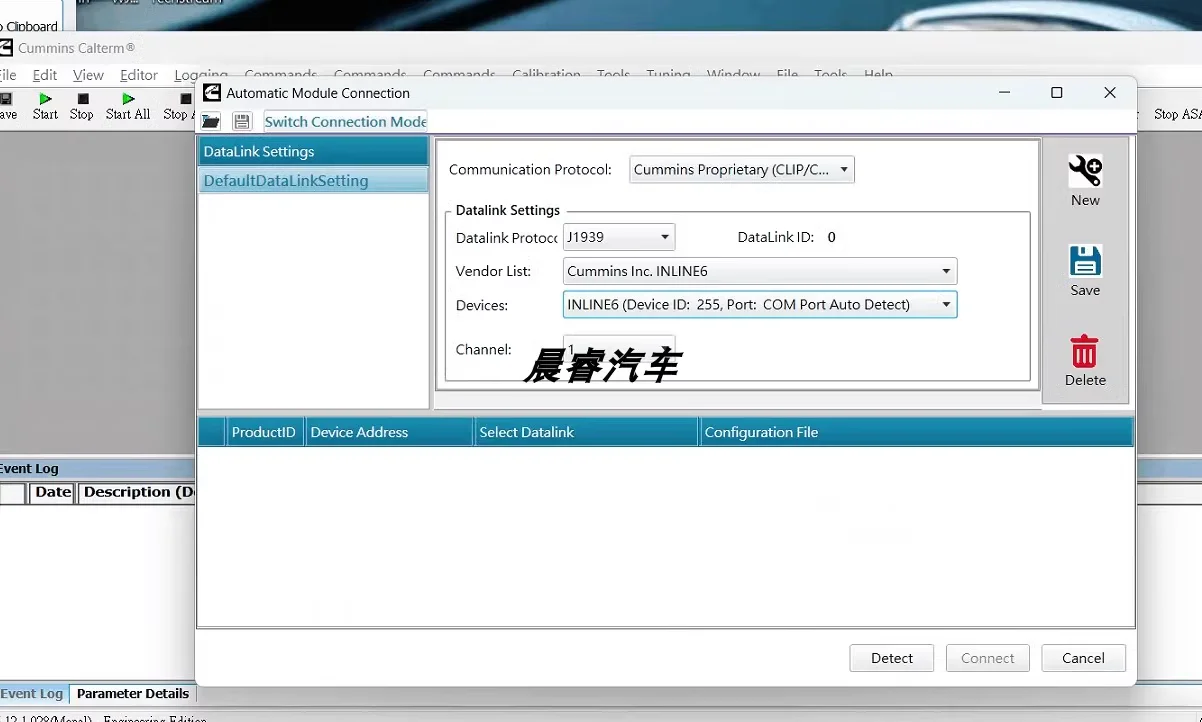Expand the Vendor List dropdown
The height and width of the screenshot is (722, 1202).
pyautogui.click(x=759, y=271)
